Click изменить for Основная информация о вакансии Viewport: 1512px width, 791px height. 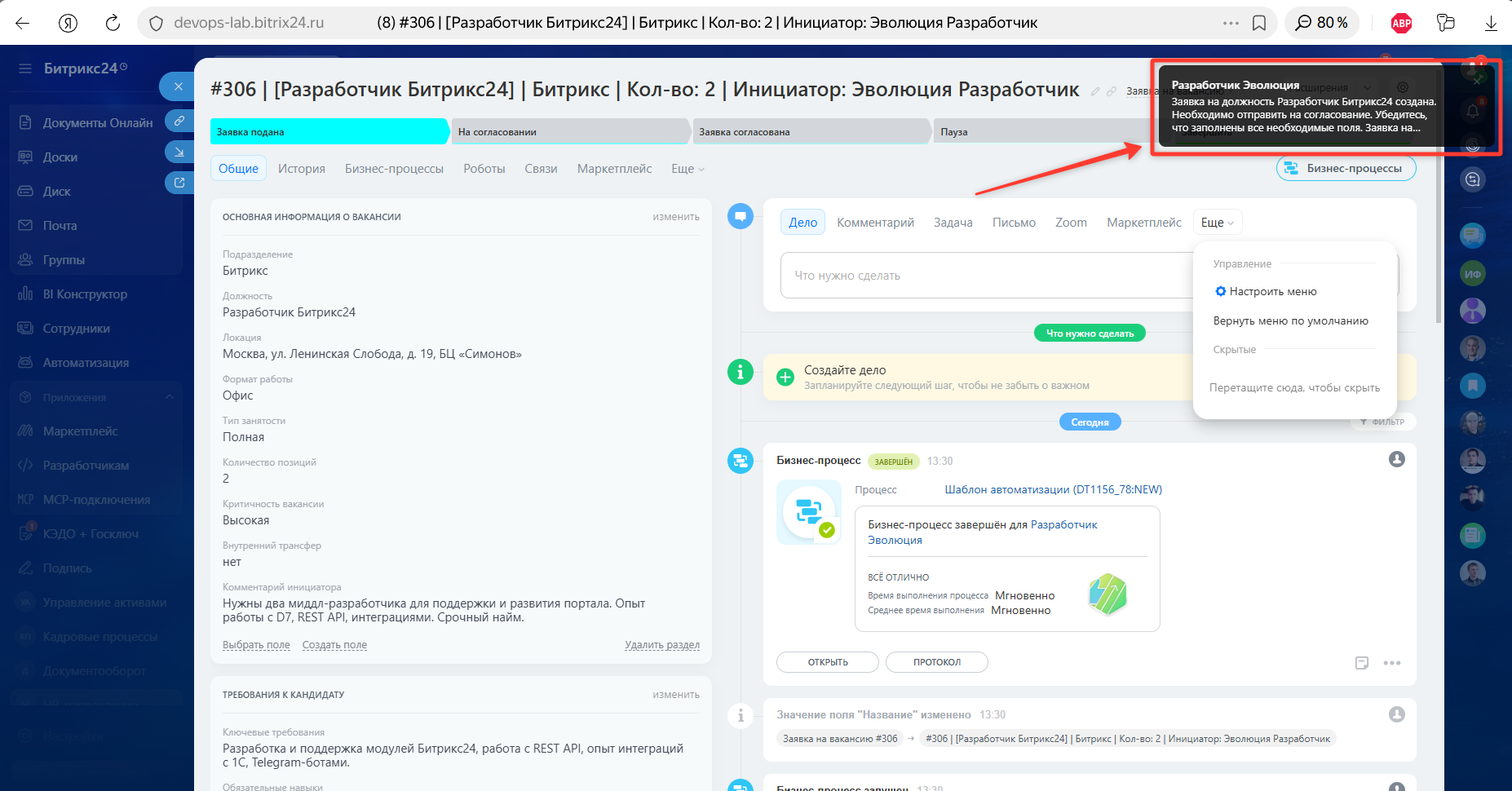pos(676,217)
